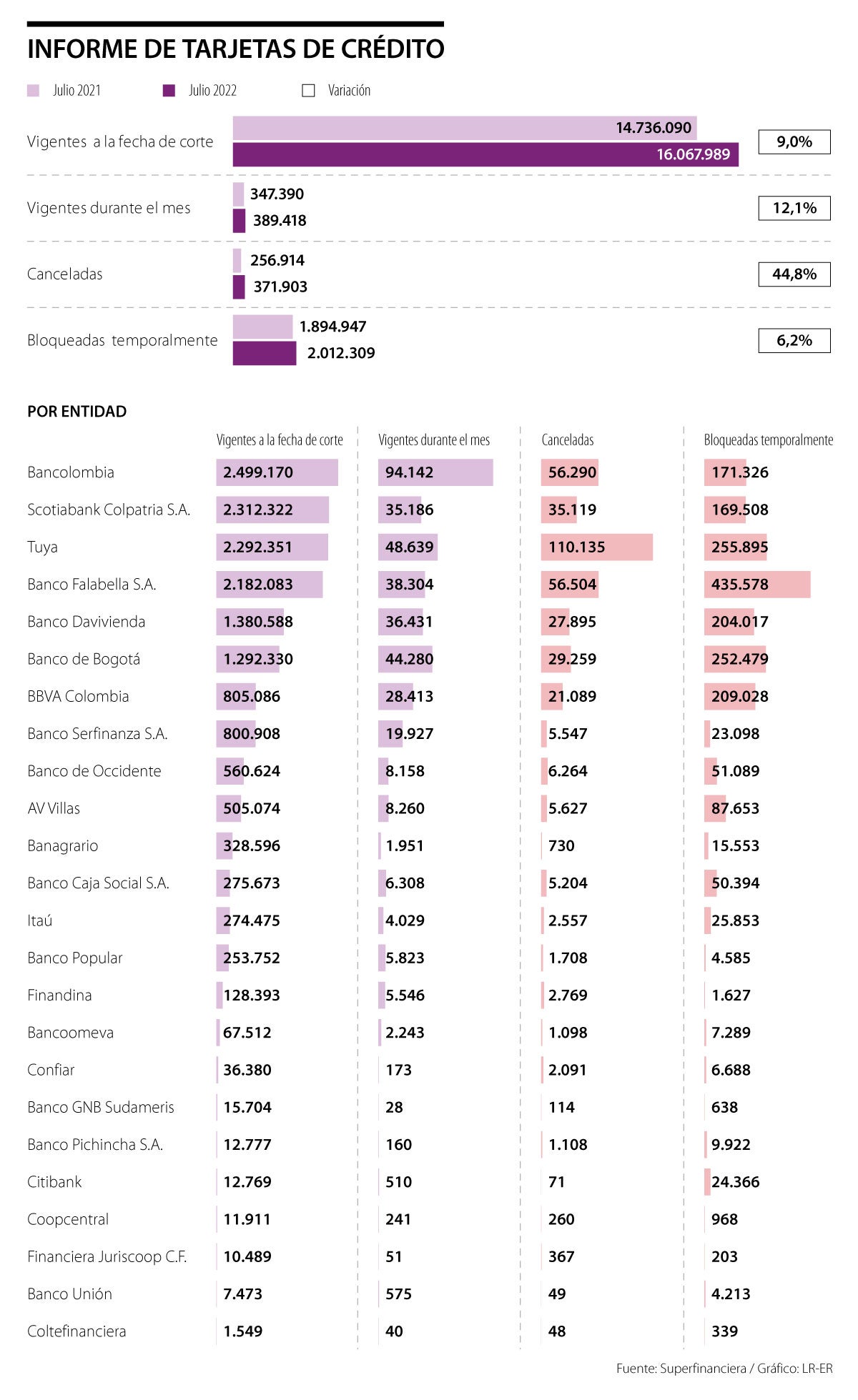This screenshot has height=1400, width=858.
Task: Select the Tuya canceladas bar showing 110.135
Action: pyautogui.click(x=596, y=547)
